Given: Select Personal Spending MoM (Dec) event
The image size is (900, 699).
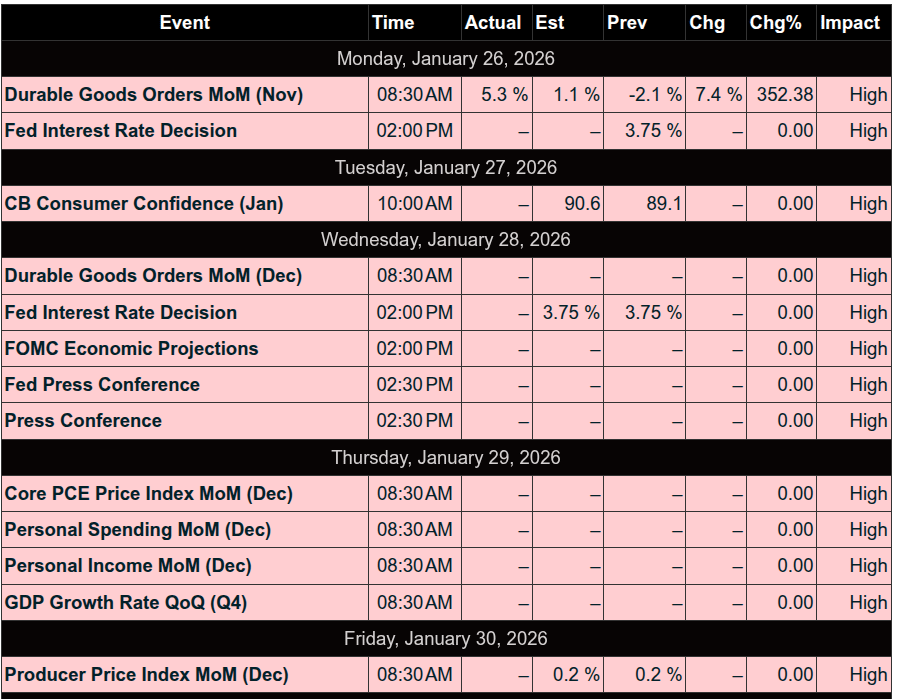Looking at the screenshot, I should click(x=138, y=530).
